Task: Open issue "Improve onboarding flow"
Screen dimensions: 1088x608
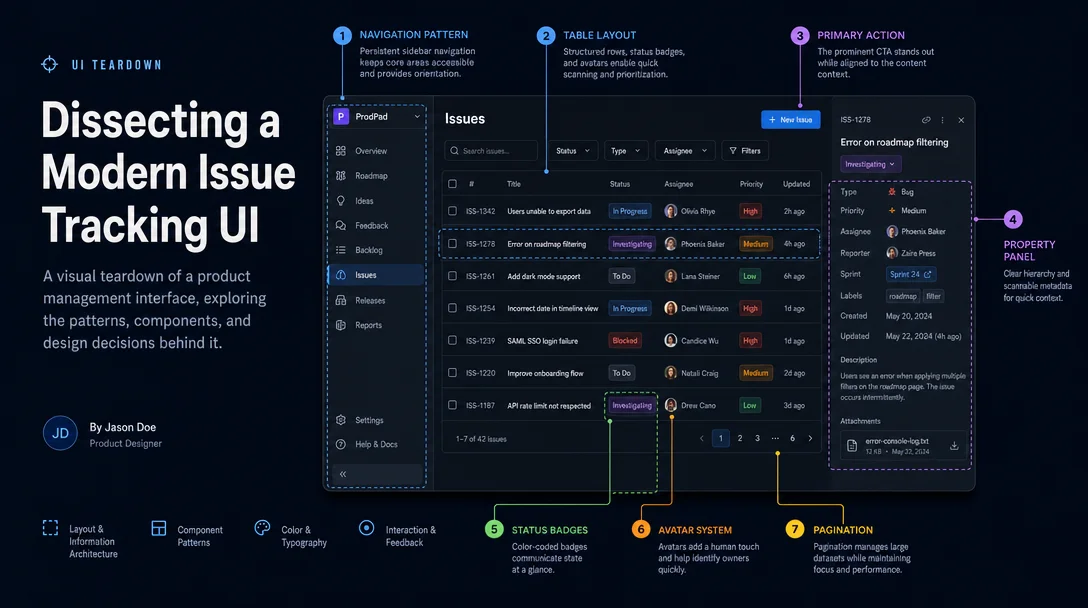Action: pyautogui.click(x=545, y=373)
